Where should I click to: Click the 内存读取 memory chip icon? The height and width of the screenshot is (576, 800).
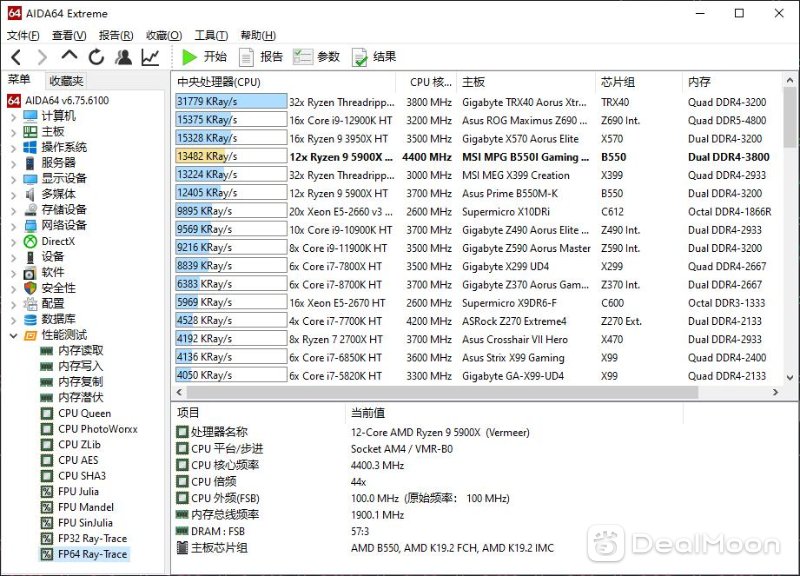tap(46, 351)
